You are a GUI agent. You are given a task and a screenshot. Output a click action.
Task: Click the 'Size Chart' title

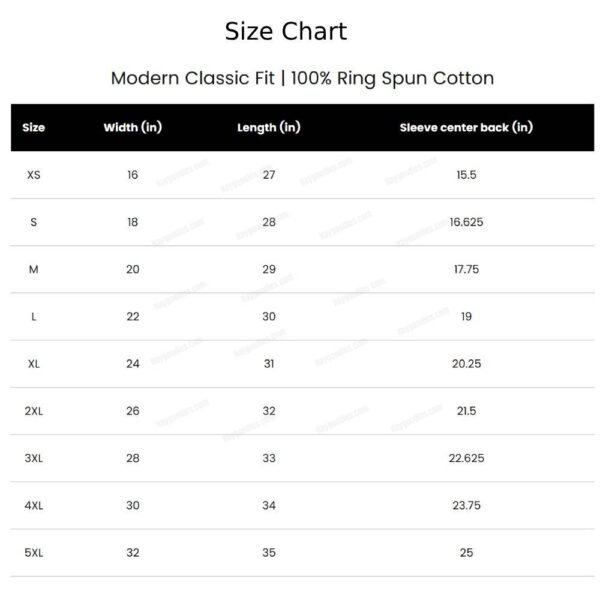(x=286, y=31)
